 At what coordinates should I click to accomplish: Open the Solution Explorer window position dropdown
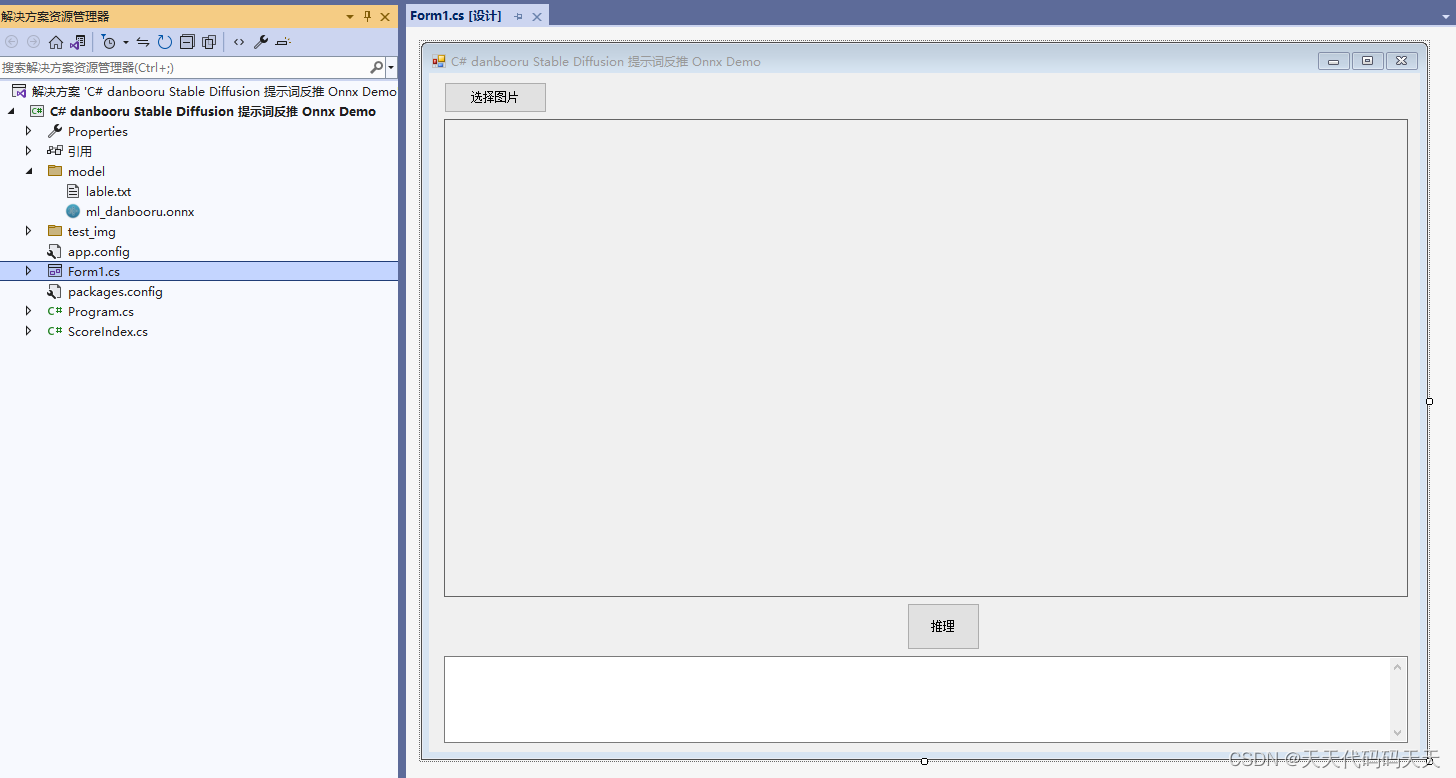(x=350, y=17)
